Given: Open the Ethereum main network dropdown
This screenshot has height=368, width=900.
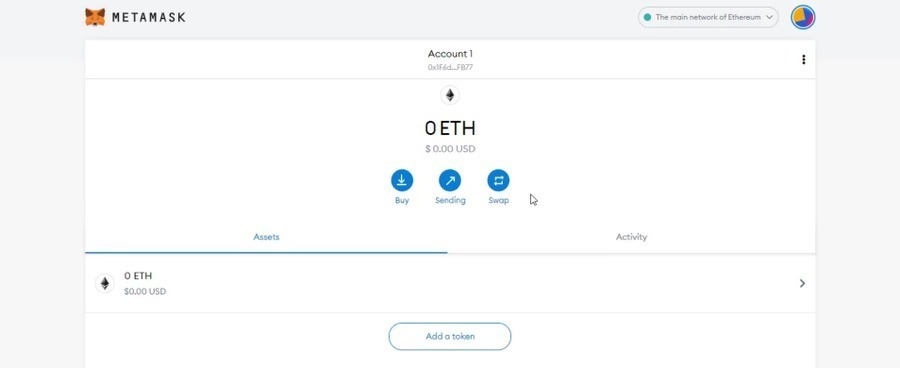Looking at the screenshot, I should coord(708,17).
